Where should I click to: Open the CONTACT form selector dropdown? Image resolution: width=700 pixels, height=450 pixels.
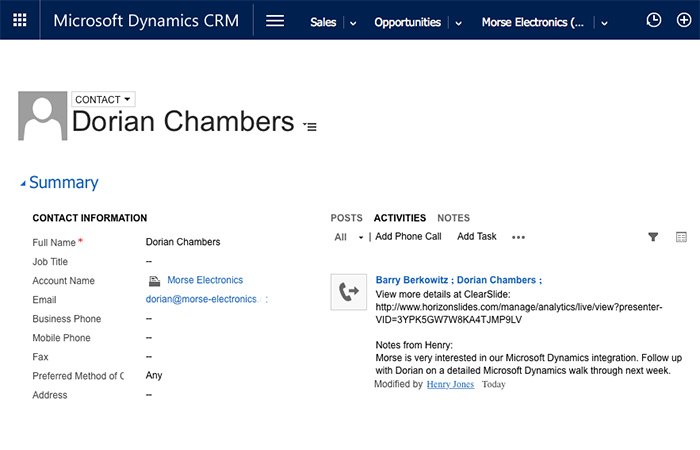103,100
